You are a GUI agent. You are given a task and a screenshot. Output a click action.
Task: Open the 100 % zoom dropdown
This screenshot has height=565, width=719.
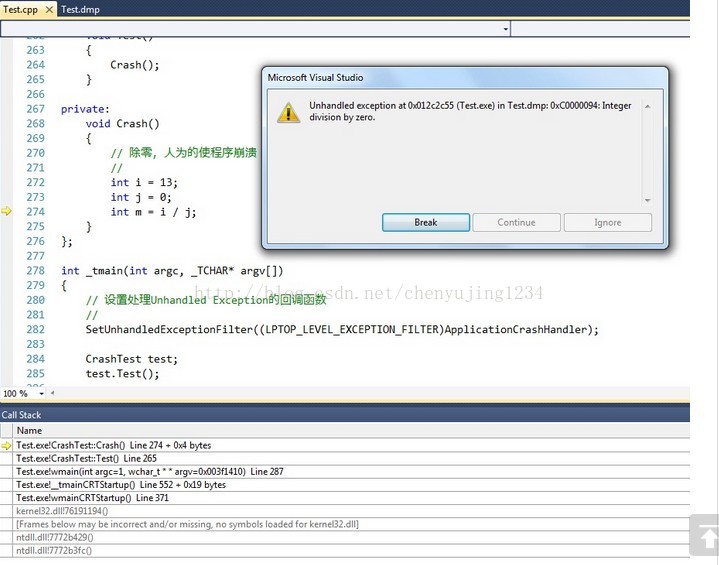pyautogui.click(x=41, y=393)
